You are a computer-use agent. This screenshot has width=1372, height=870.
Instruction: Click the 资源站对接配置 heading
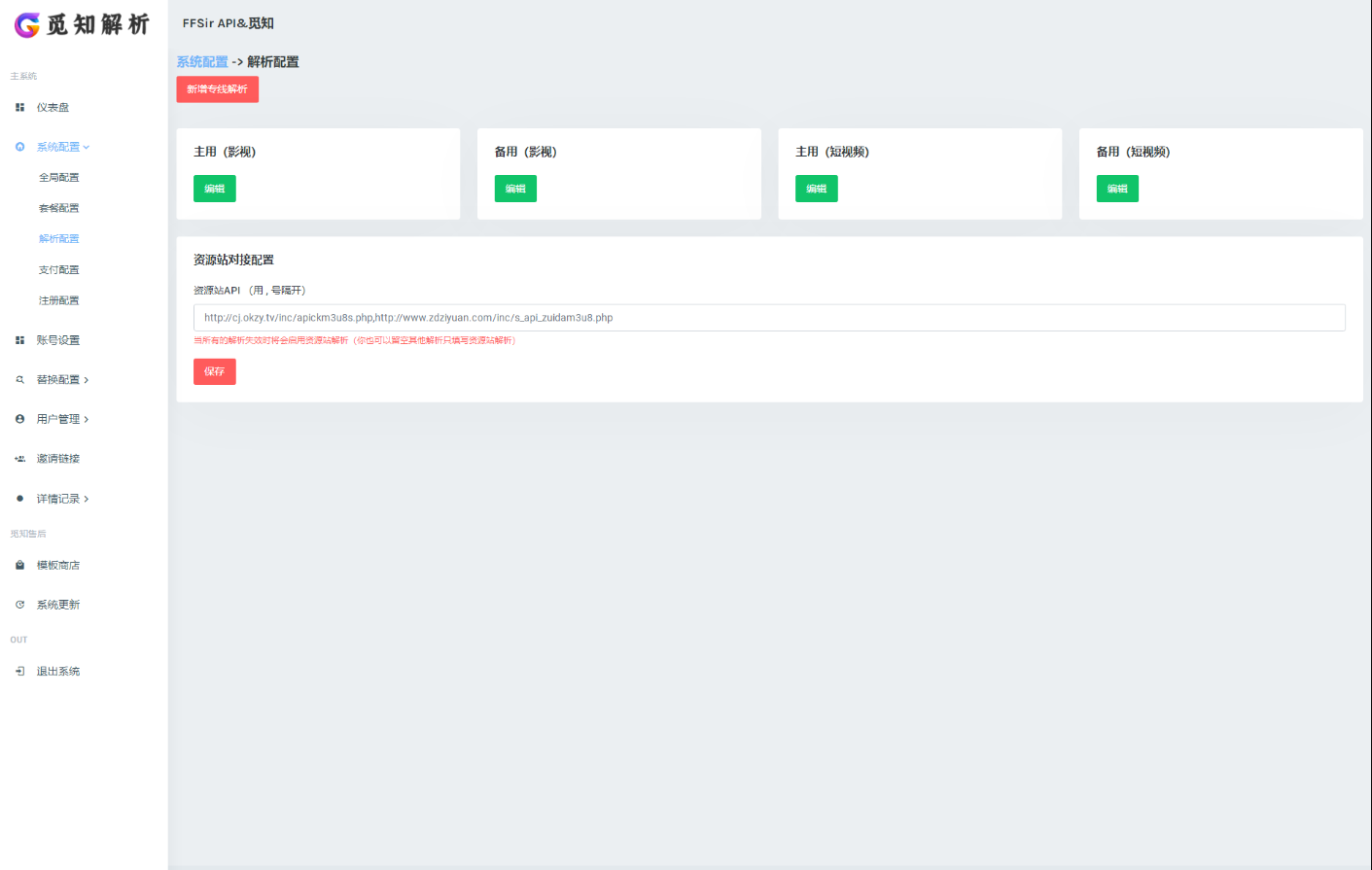point(233,261)
